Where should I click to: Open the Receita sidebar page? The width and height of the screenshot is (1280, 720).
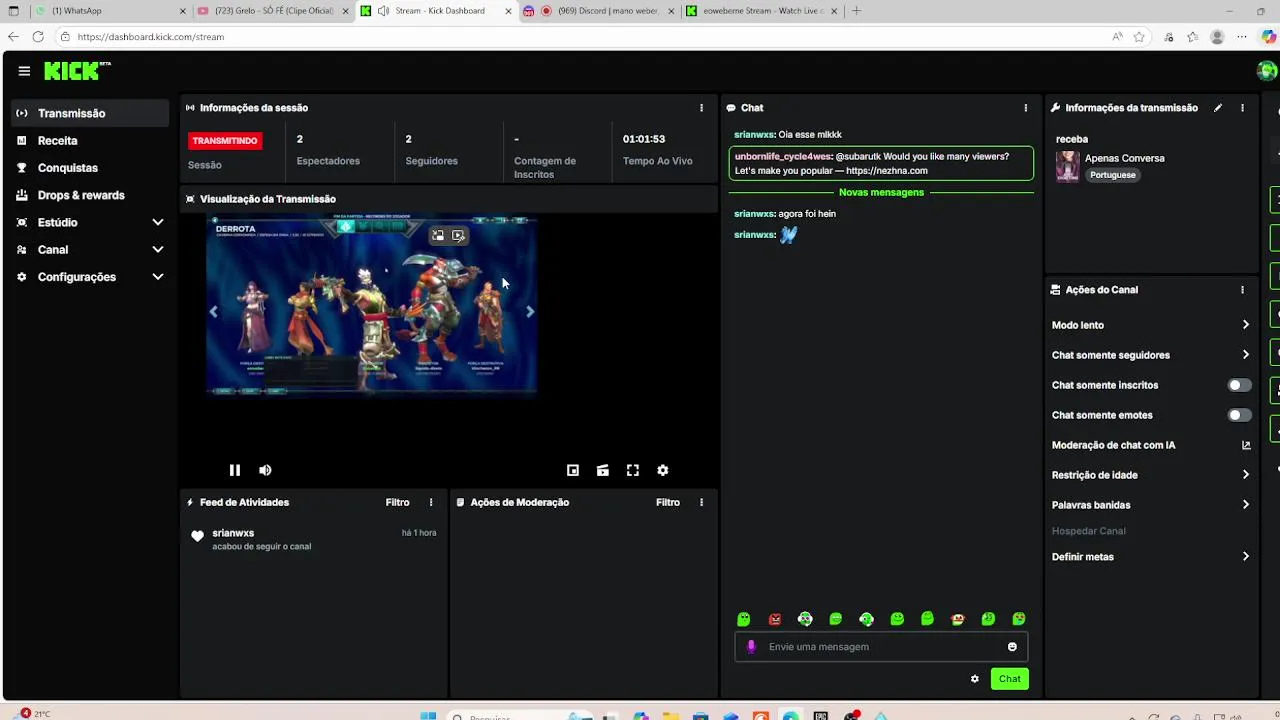90,141
